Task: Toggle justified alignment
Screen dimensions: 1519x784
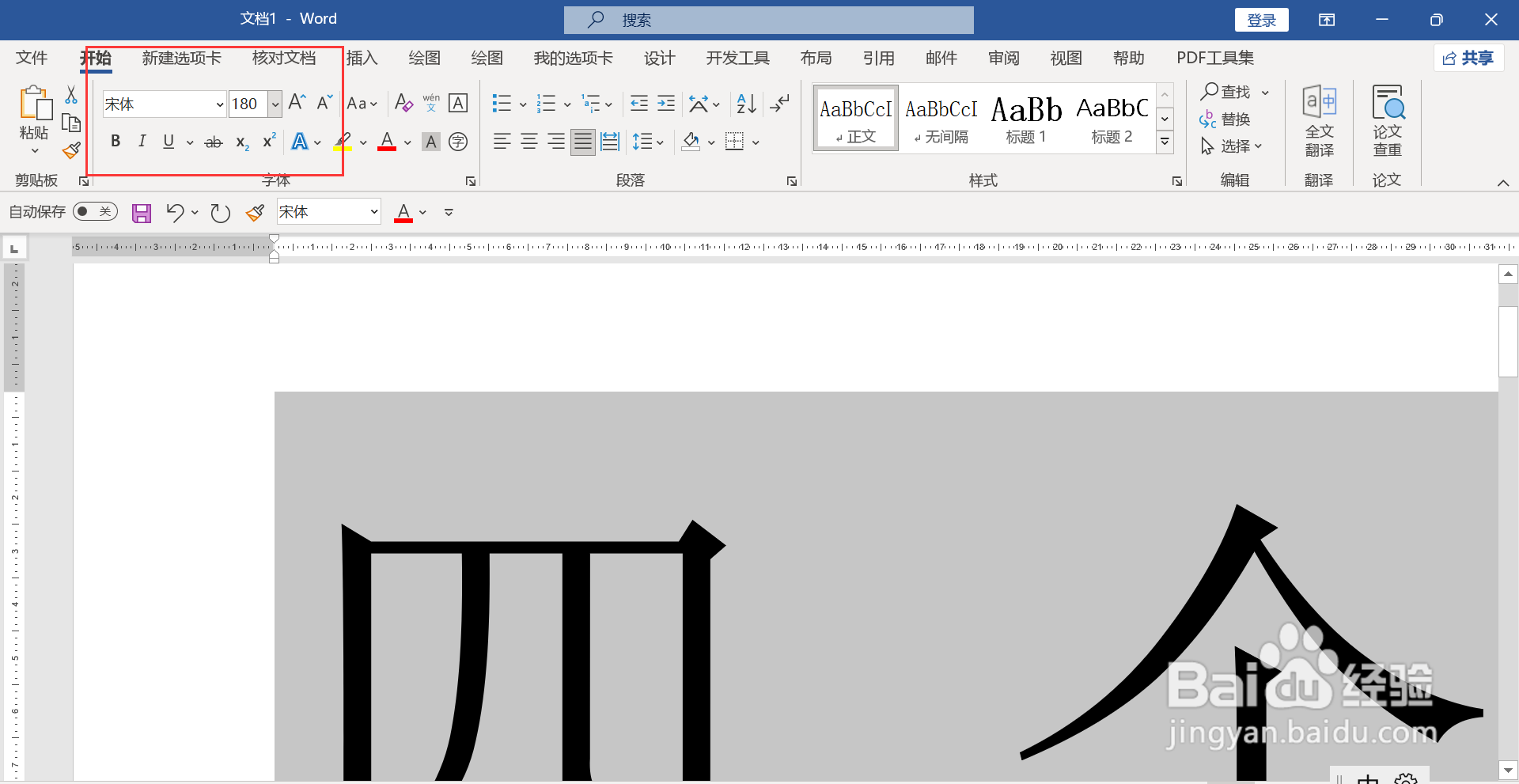Action: (x=583, y=142)
